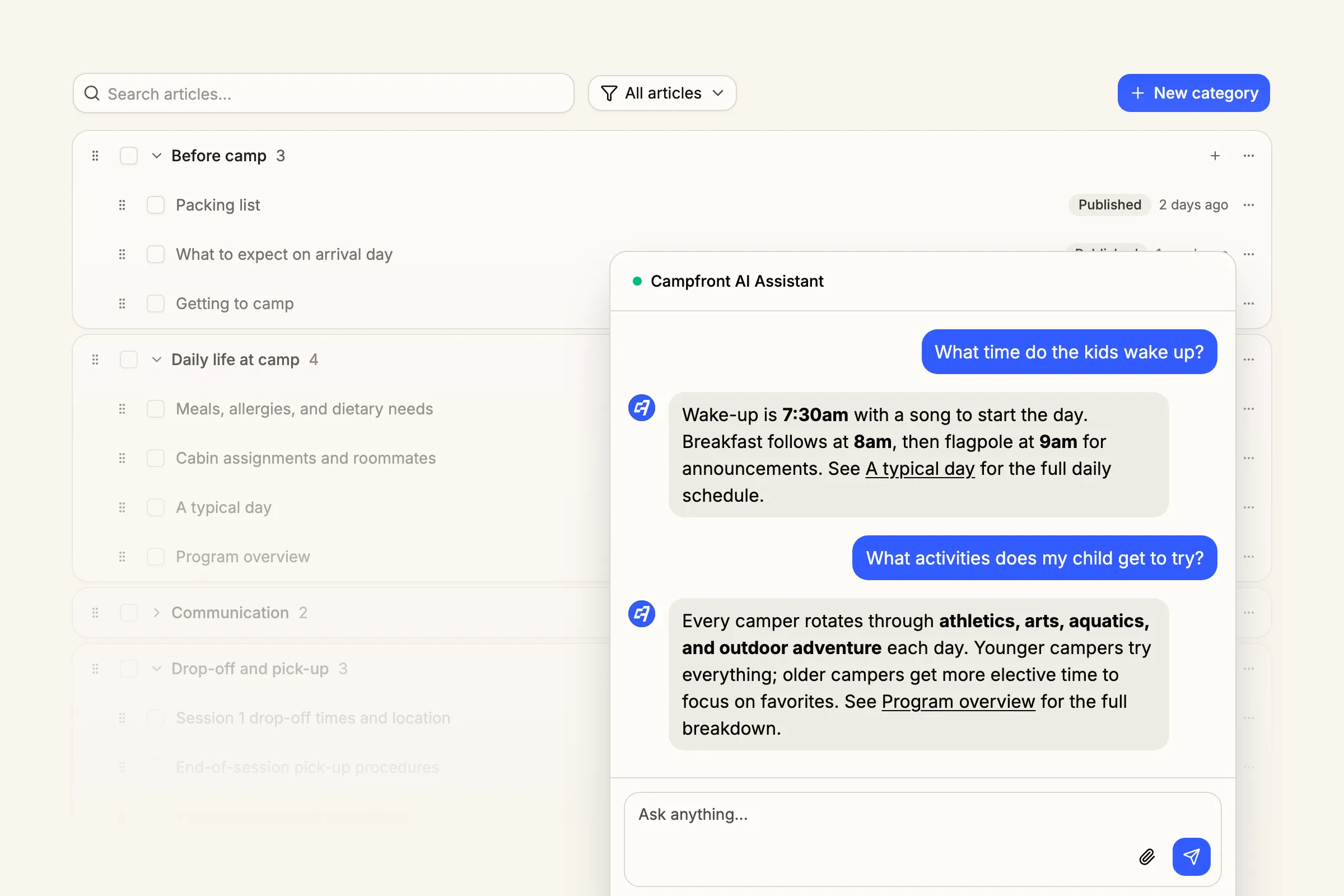Open more options for Daily life at camp
The image size is (1344, 896).
(x=1249, y=360)
